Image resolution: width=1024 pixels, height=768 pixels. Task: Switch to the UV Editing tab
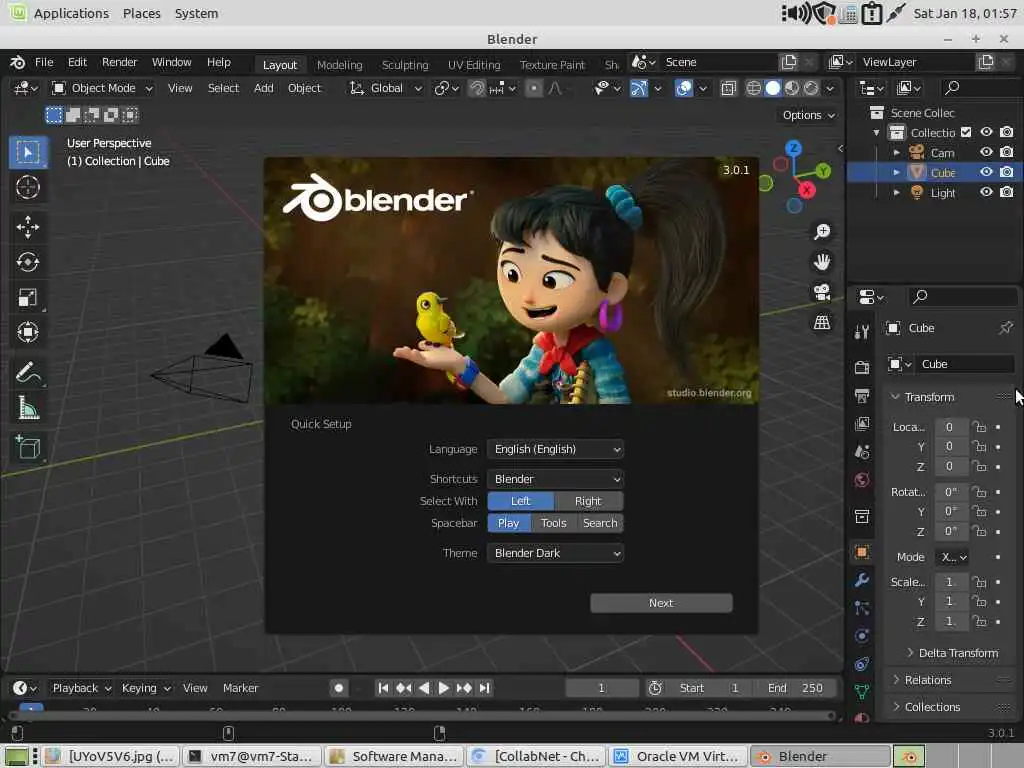coord(474,65)
